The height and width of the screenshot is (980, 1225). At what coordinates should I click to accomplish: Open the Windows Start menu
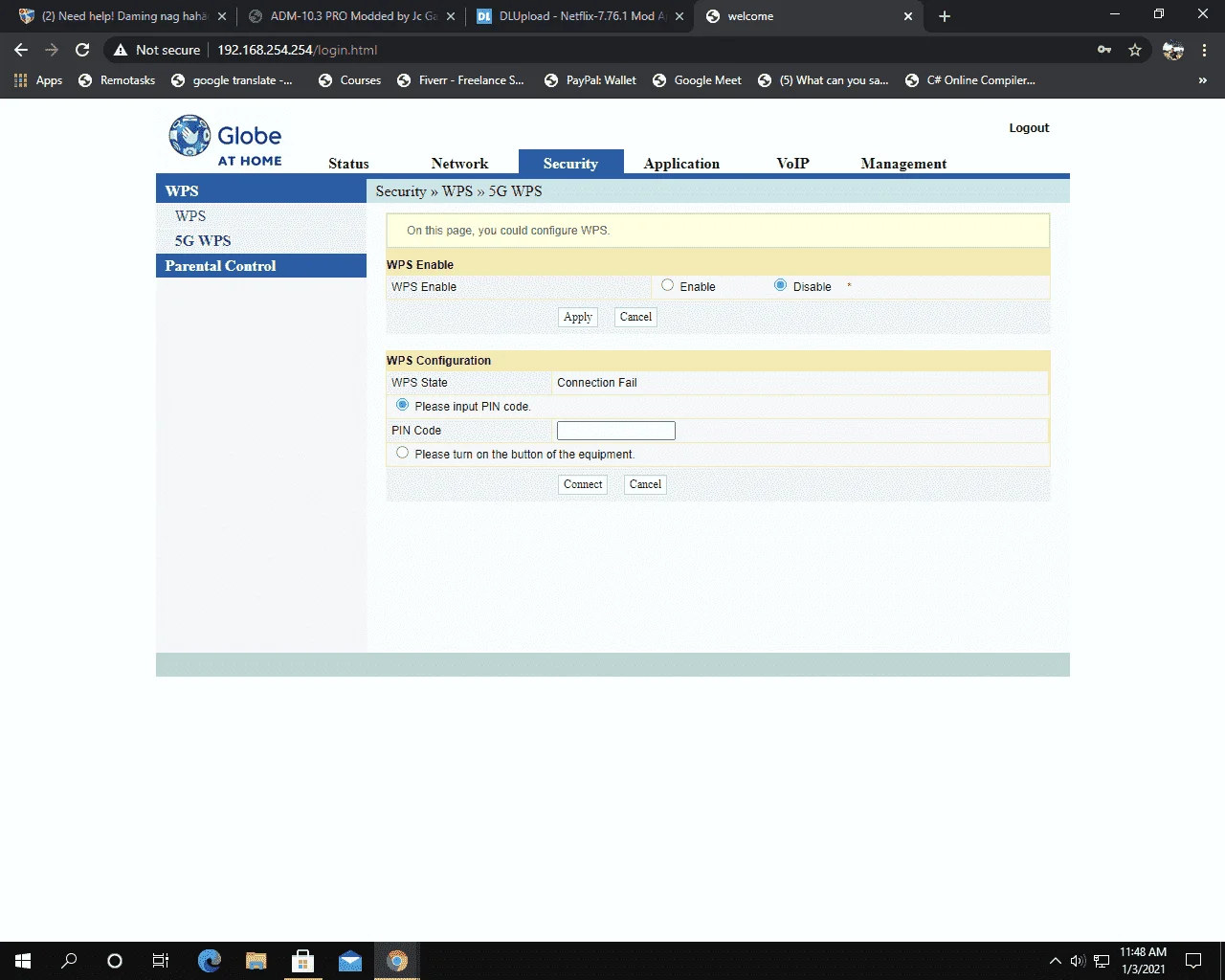pos(23,961)
